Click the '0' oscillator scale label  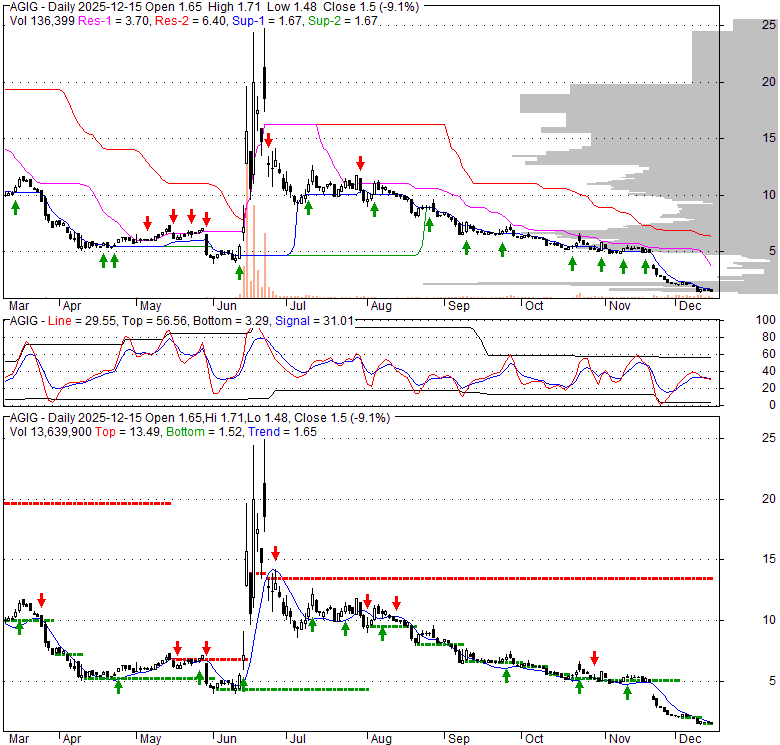[772, 405]
